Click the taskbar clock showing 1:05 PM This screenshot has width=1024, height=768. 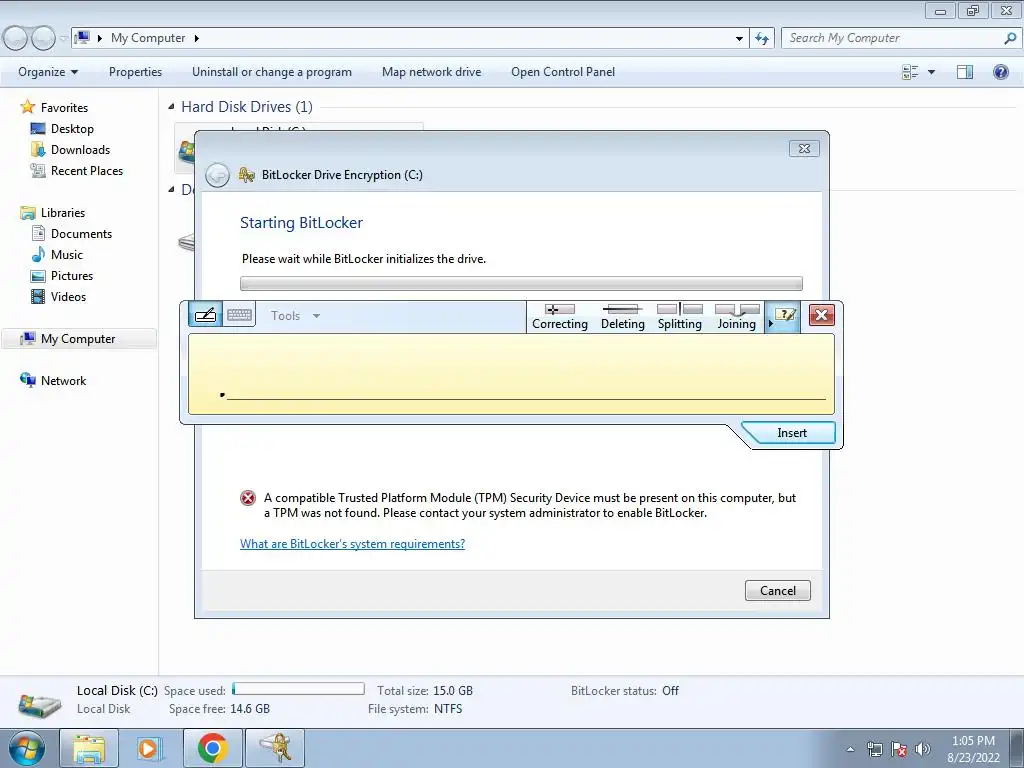pos(973,749)
